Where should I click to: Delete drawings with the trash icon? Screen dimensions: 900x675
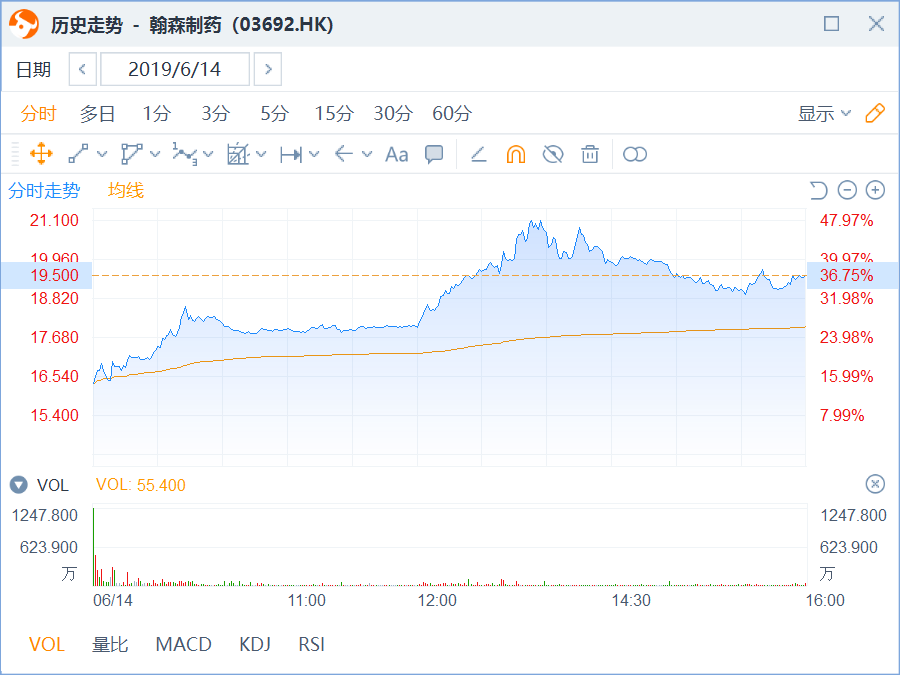[590, 154]
